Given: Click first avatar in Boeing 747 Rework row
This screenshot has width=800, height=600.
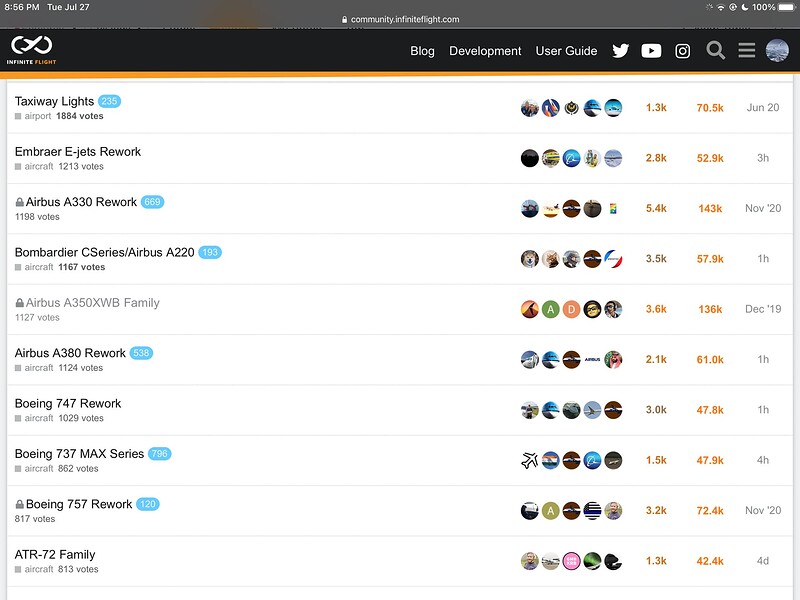Looking at the screenshot, I should pyautogui.click(x=530, y=410).
